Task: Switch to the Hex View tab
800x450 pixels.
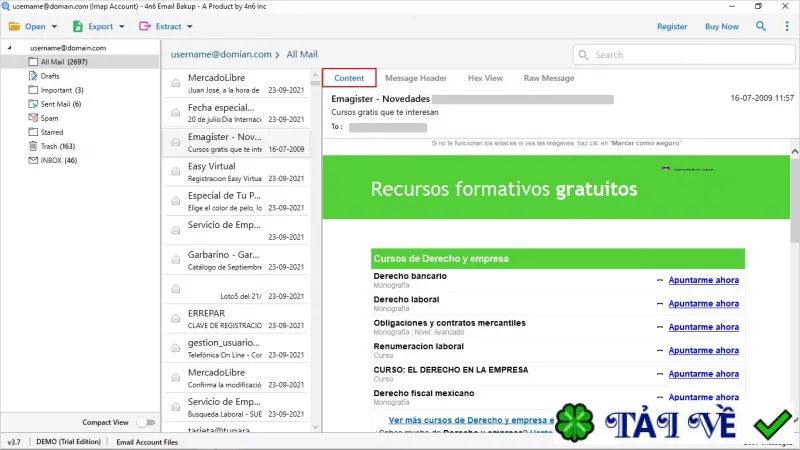Action: 485,78
